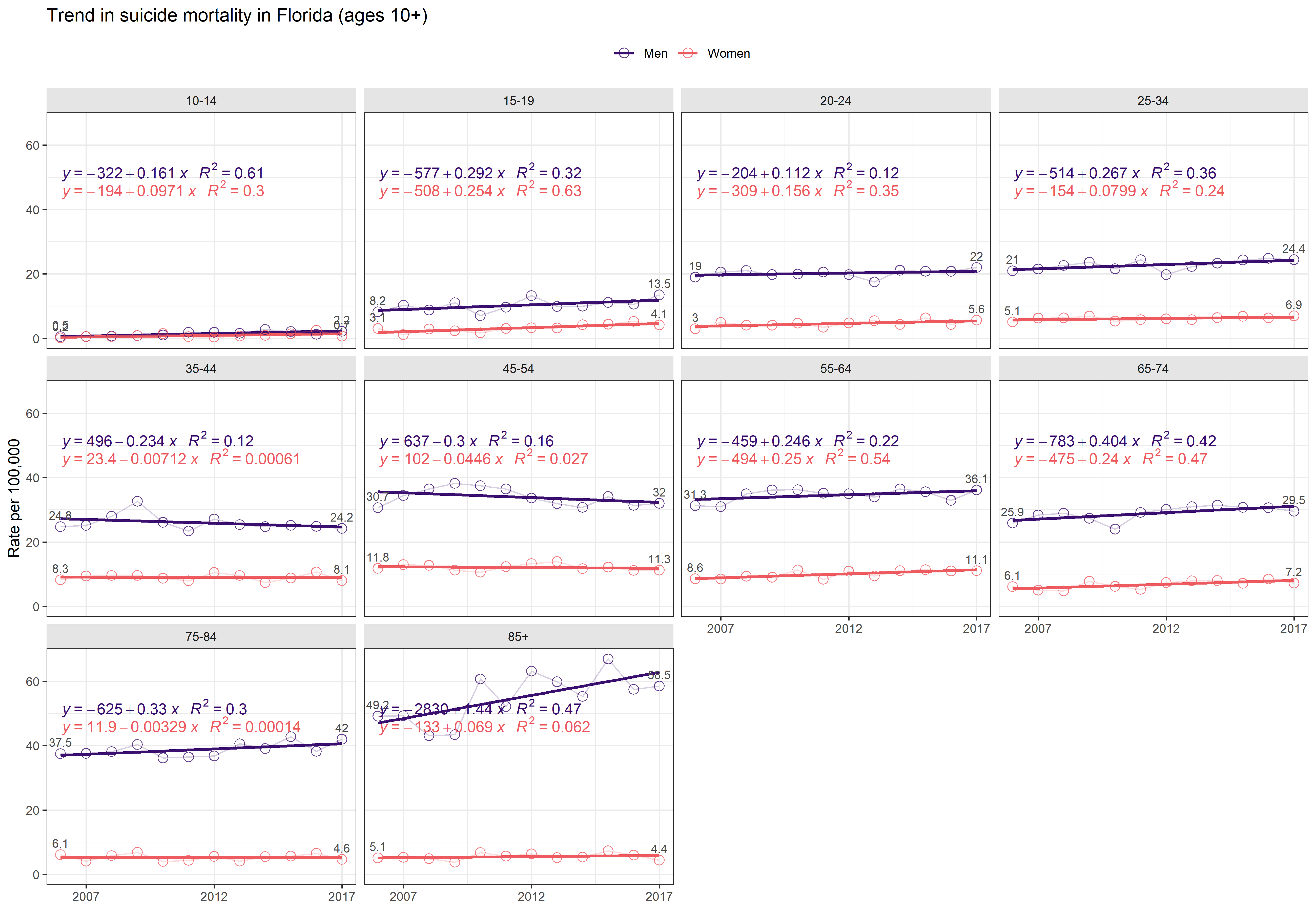Image resolution: width=1316 pixels, height=911 pixels.
Task: Click the 2012 tick under the 75-84 panel
Action: click(x=214, y=896)
